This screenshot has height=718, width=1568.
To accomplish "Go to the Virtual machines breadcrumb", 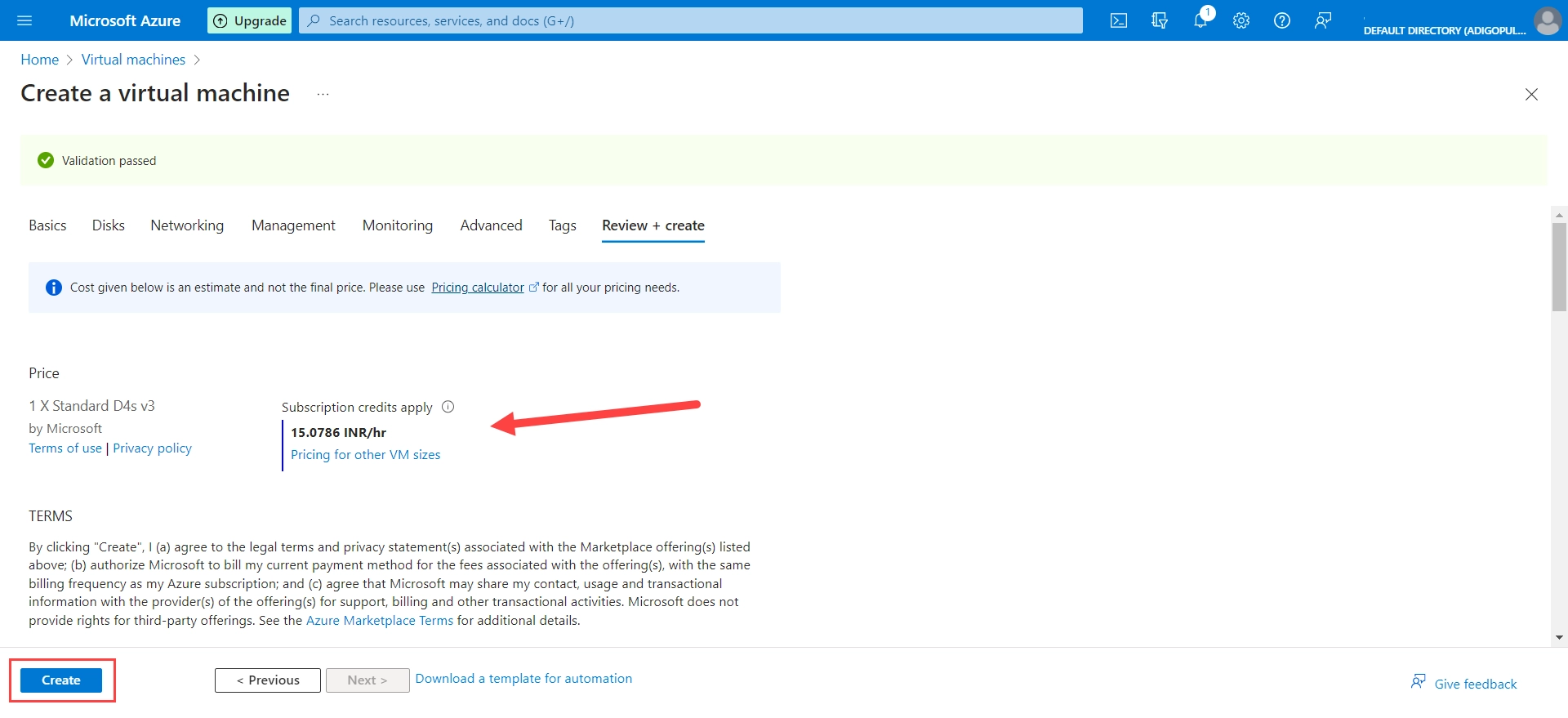I will click(x=133, y=60).
